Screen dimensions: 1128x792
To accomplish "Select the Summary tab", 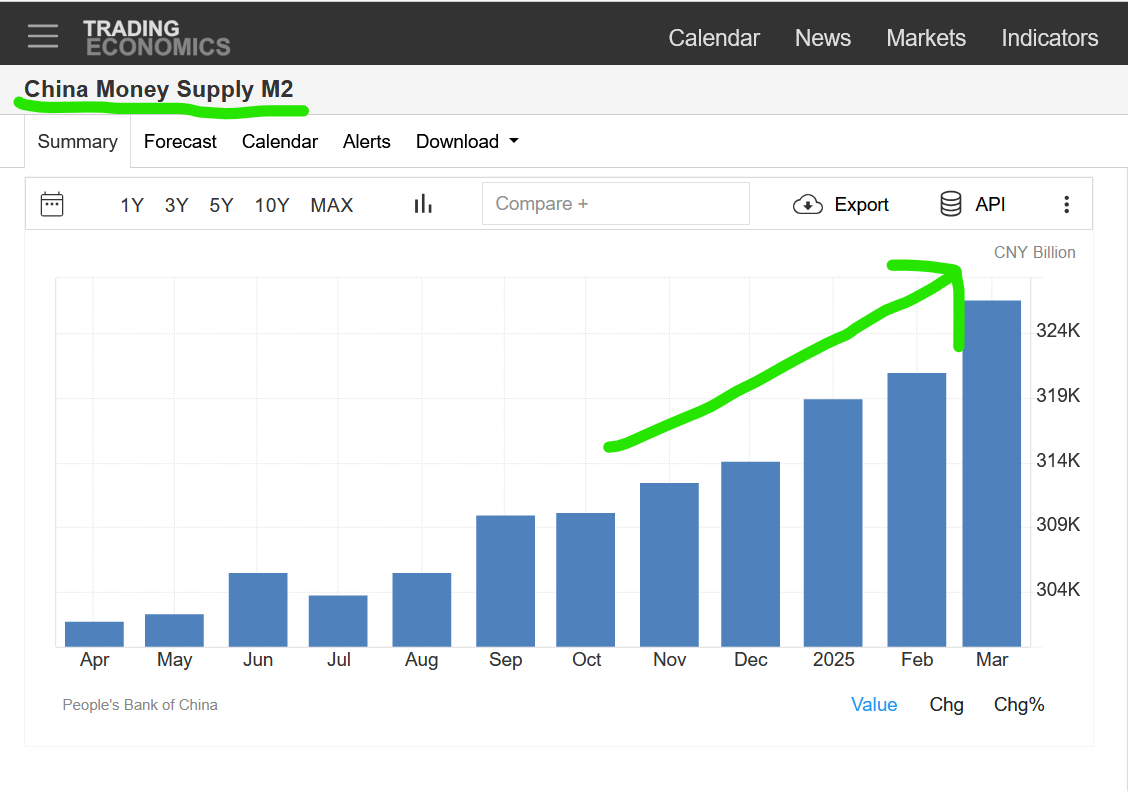I will [78, 142].
